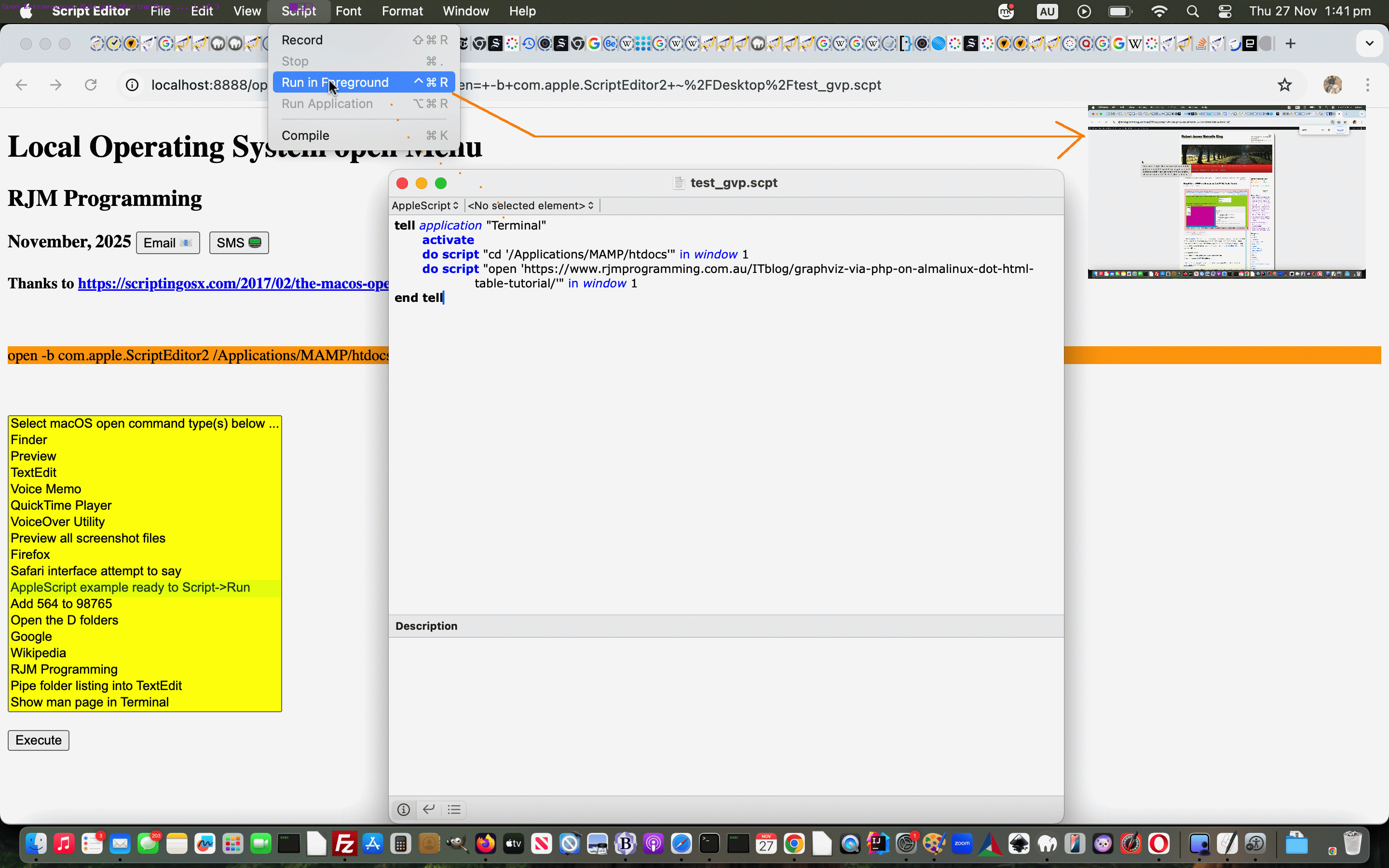This screenshot has width=1389, height=868.
Task: Toggle Wikipedia selection in the yellow list
Action: click(x=38, y=652)
